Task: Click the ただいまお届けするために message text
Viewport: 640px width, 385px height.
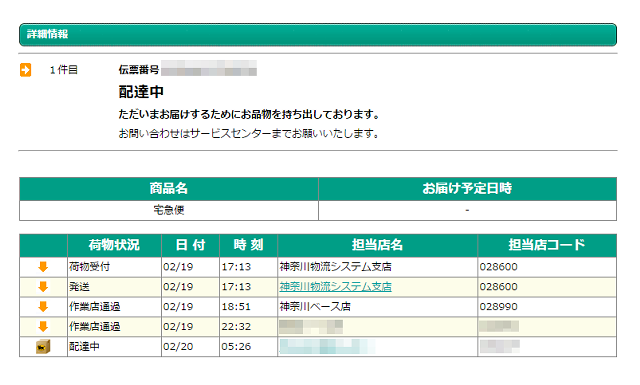Action: 249,114
